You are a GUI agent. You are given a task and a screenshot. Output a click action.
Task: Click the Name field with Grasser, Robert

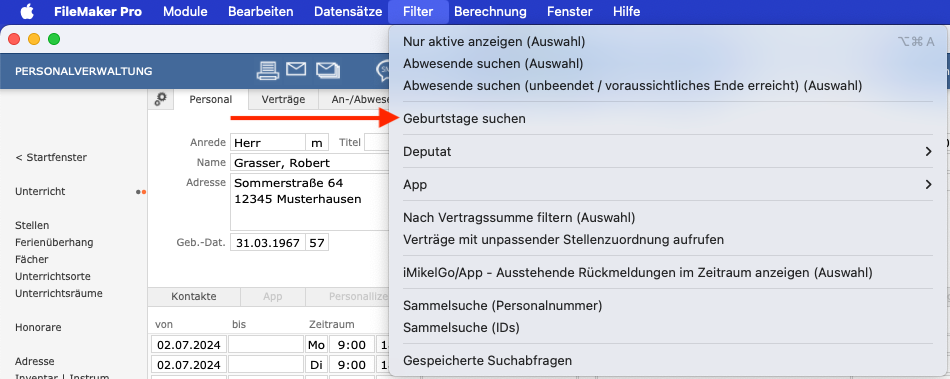[309, 163]
